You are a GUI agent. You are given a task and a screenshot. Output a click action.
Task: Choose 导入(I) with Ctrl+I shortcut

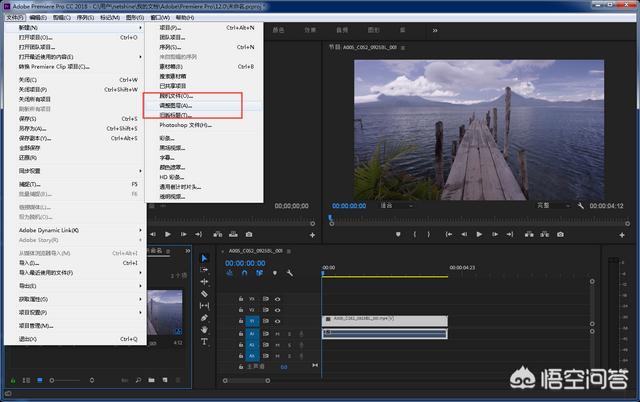point(76,263)
